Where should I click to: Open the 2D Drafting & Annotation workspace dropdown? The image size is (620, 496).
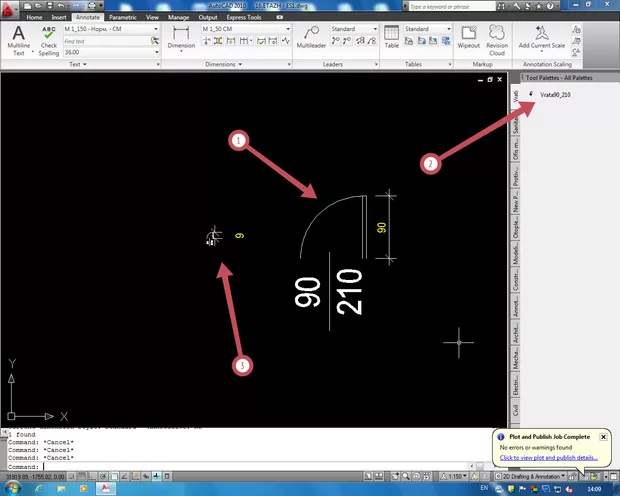pyautogui.click(x=529, y=475)
